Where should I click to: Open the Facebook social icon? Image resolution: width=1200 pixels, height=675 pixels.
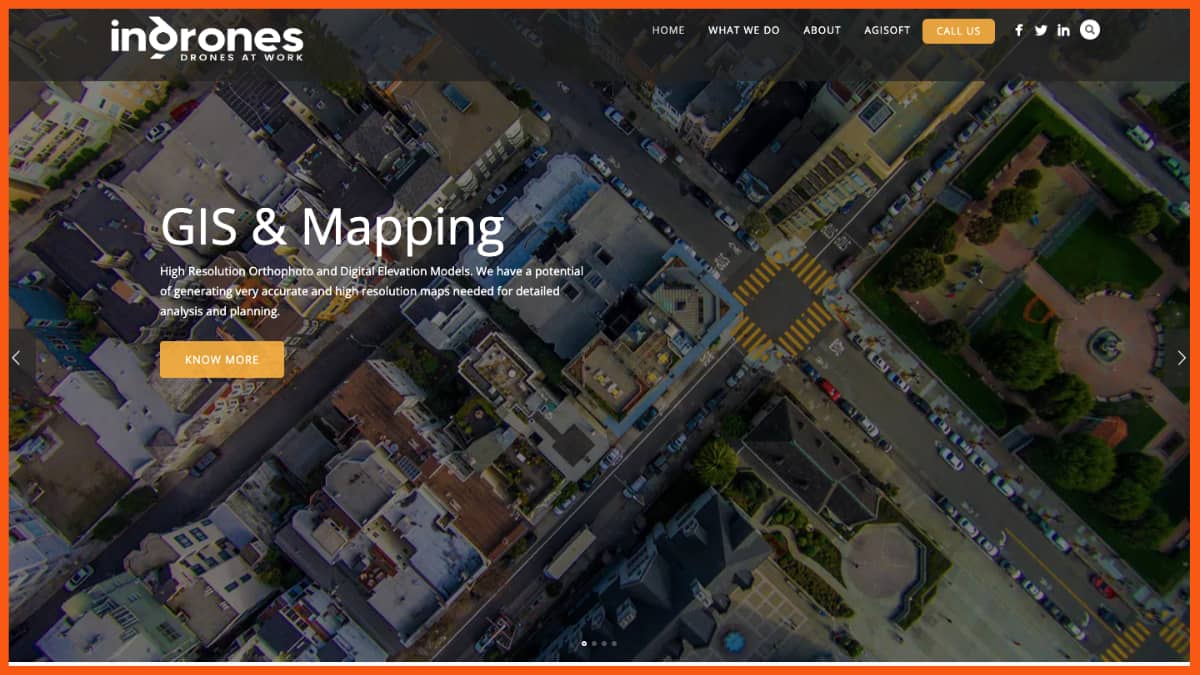[x=1019, y=30]
